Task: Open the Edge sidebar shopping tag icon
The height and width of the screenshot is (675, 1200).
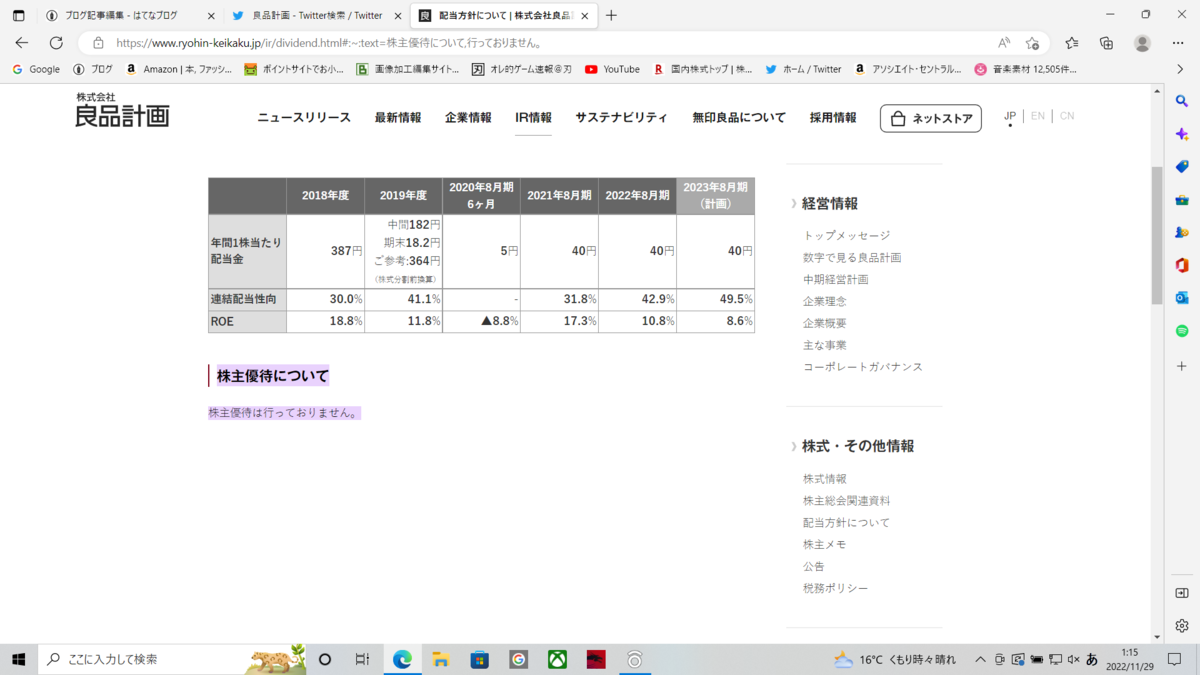Action: [x=1182, y=167]
